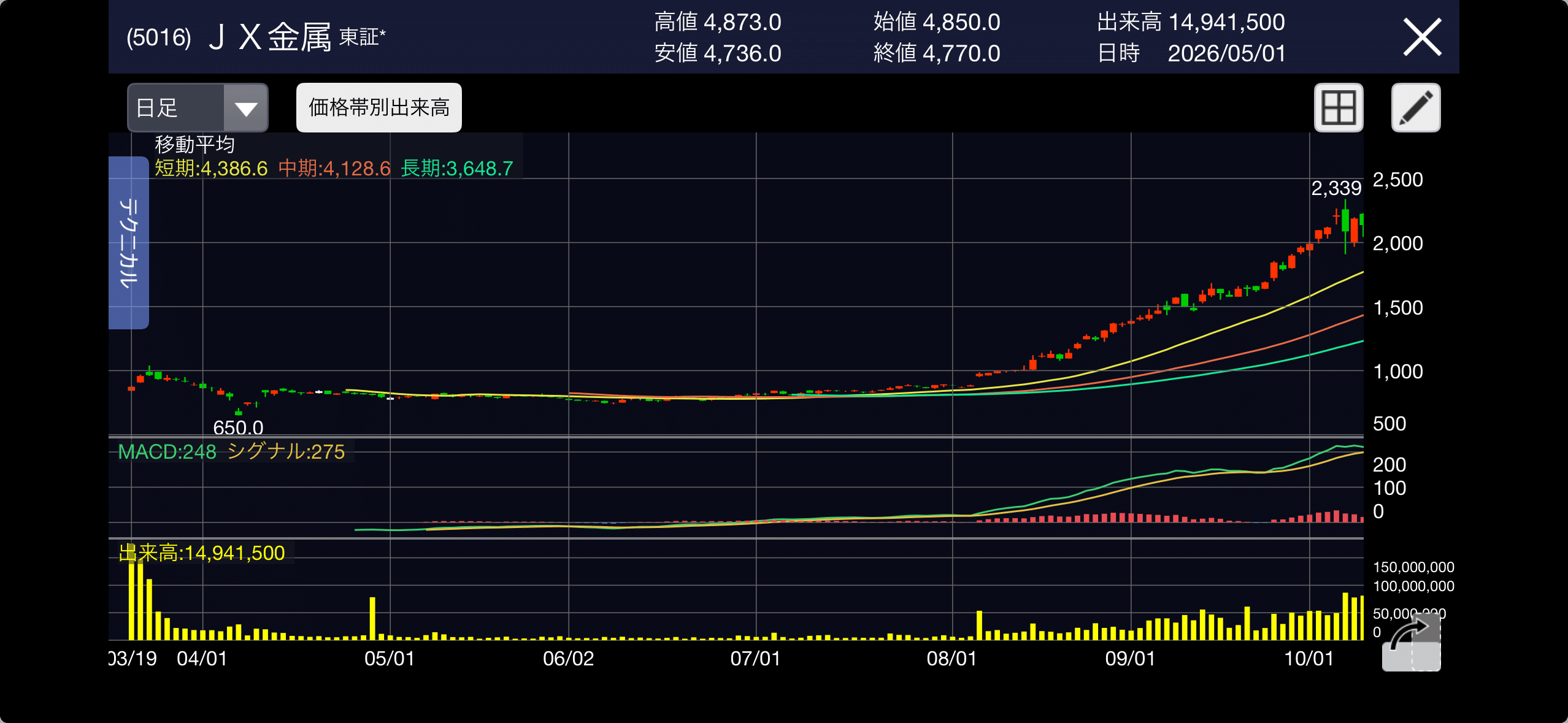The image size is (1568, 723).
Task: Click the 短期:4,386.6 moving average label
Action: tap(211, 169)
